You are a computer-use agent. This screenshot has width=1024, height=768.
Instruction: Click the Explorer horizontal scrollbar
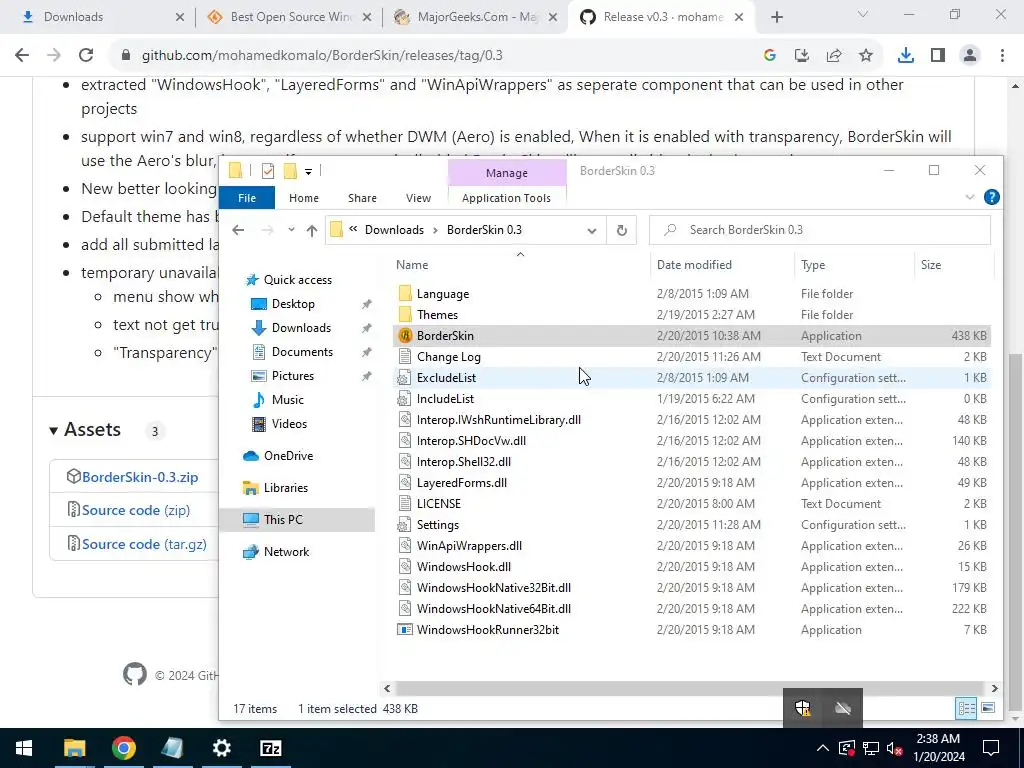690,688
